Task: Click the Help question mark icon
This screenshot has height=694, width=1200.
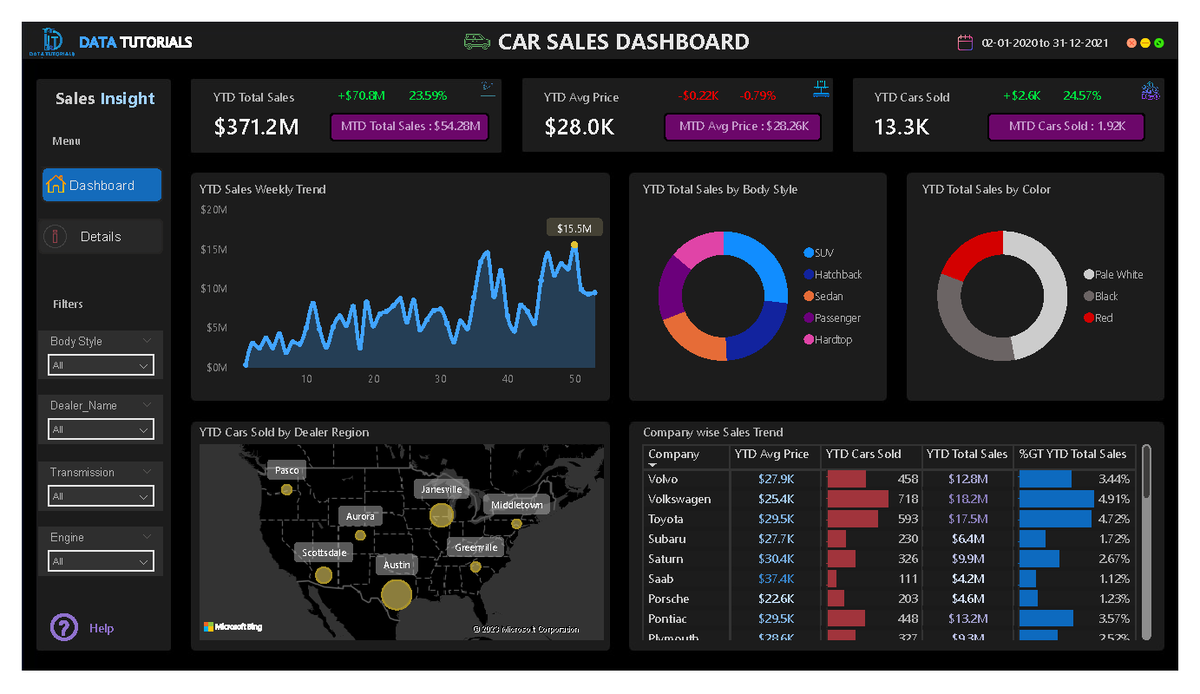Action: (63, 627)
